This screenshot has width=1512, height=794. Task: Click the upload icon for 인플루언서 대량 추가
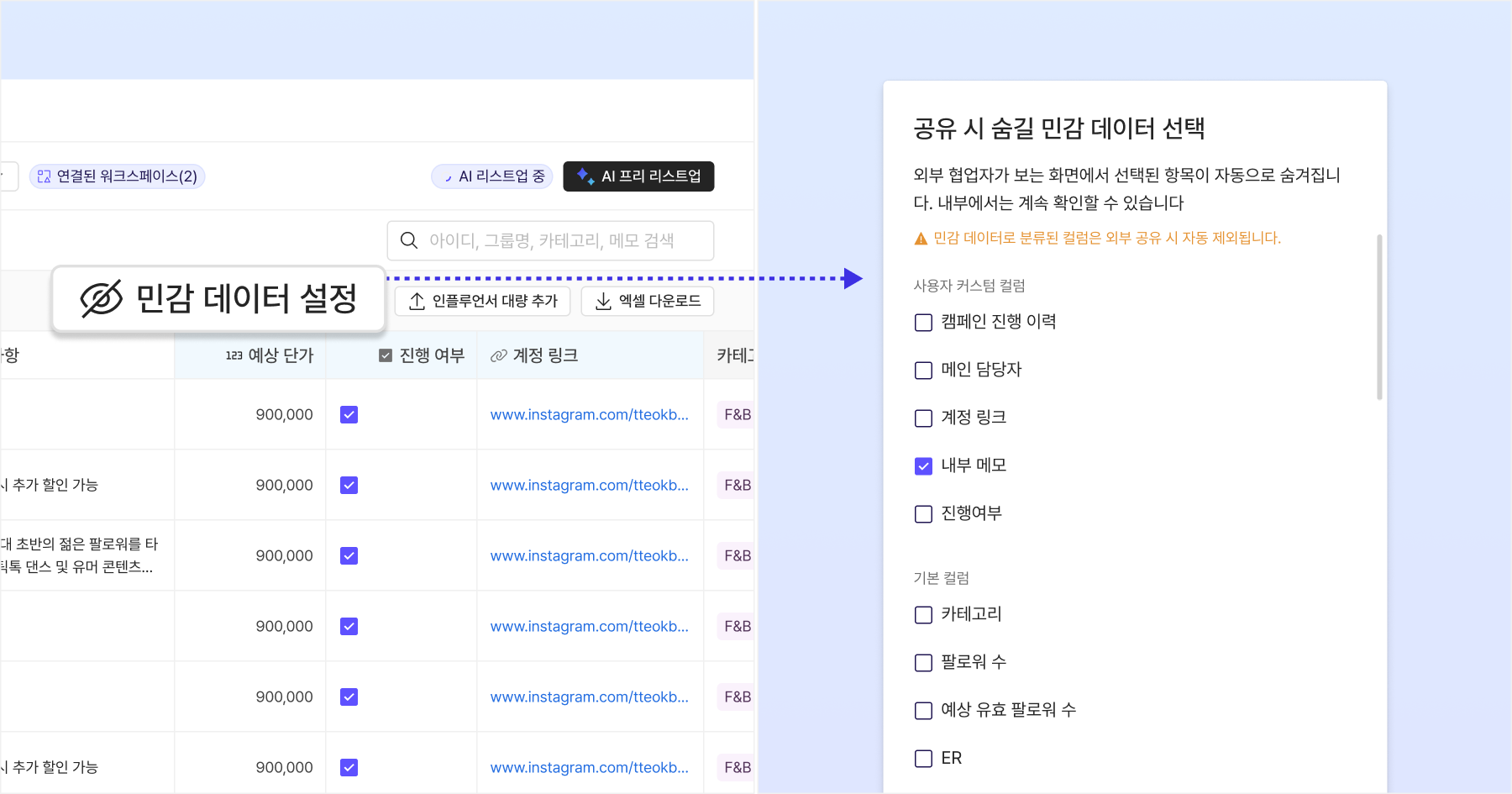click(x=417, y=301)
